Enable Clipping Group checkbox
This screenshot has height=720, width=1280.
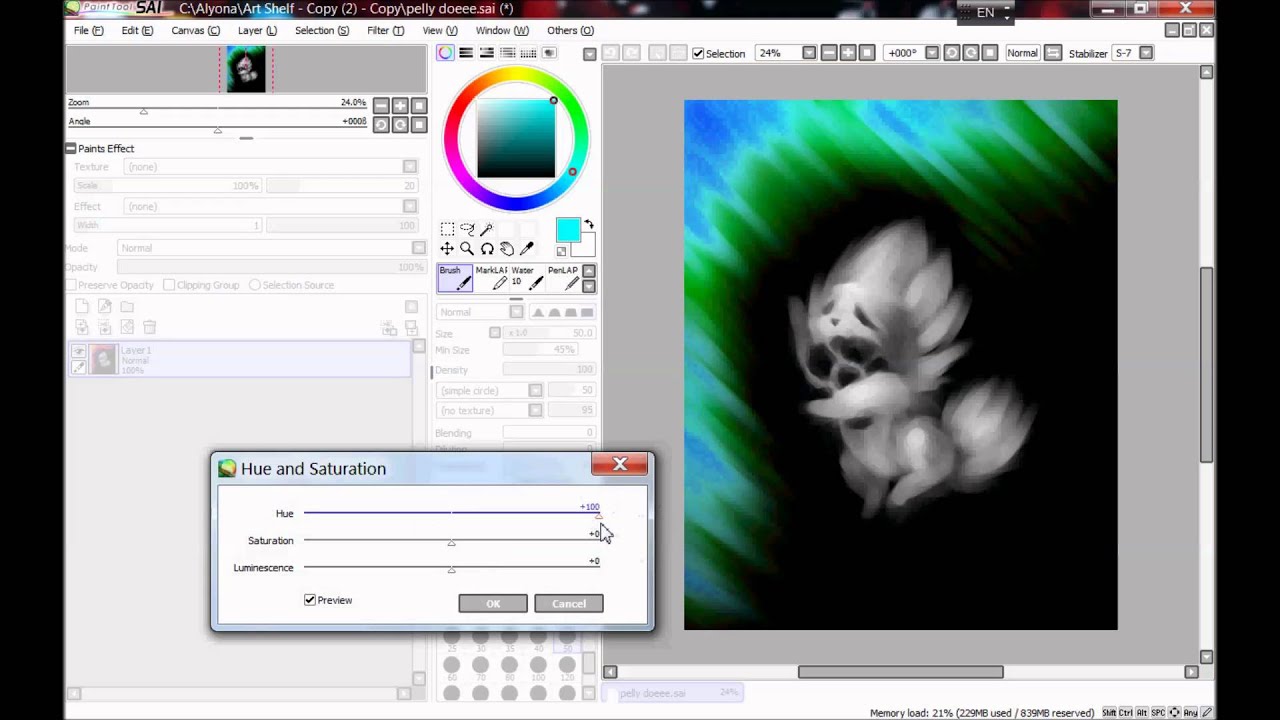coord(168,285)
